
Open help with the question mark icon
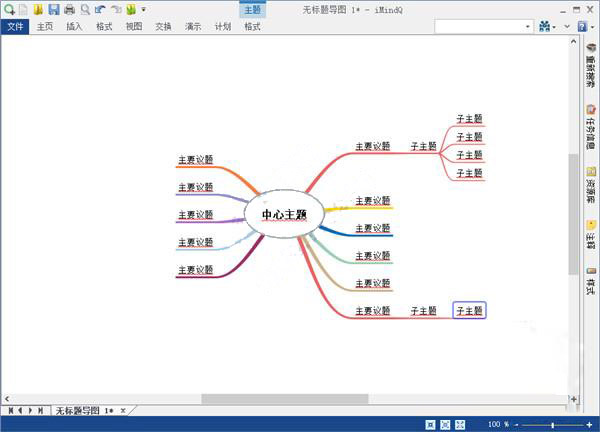[582, 26]
